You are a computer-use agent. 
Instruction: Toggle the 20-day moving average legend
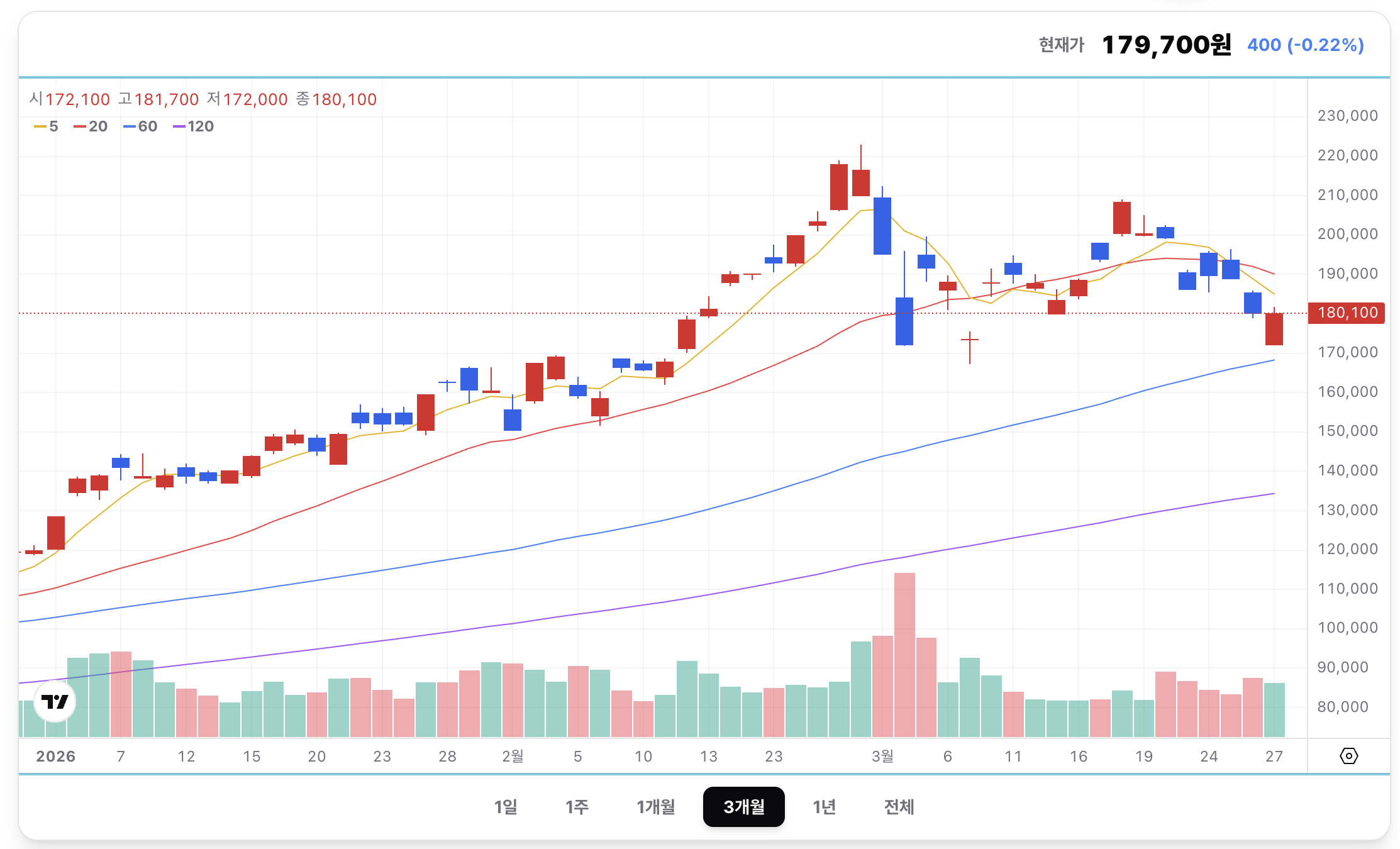[x=91, y=126]
